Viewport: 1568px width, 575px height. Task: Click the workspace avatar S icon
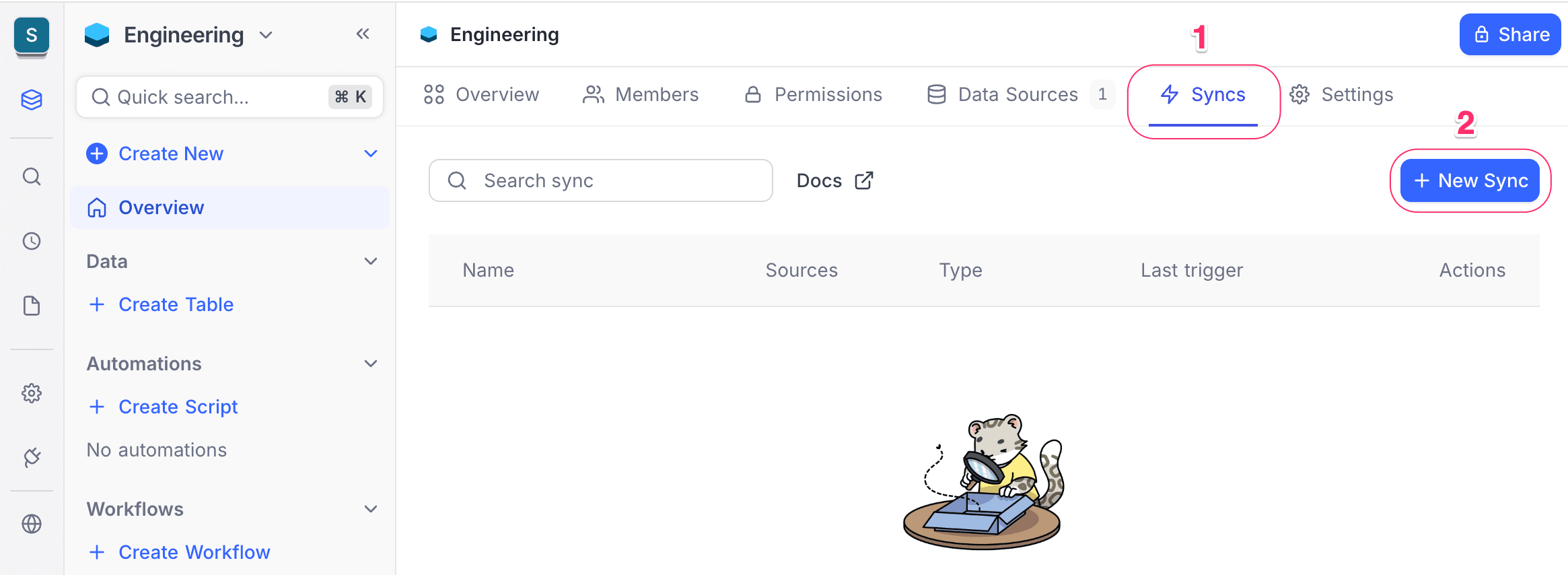31,36
